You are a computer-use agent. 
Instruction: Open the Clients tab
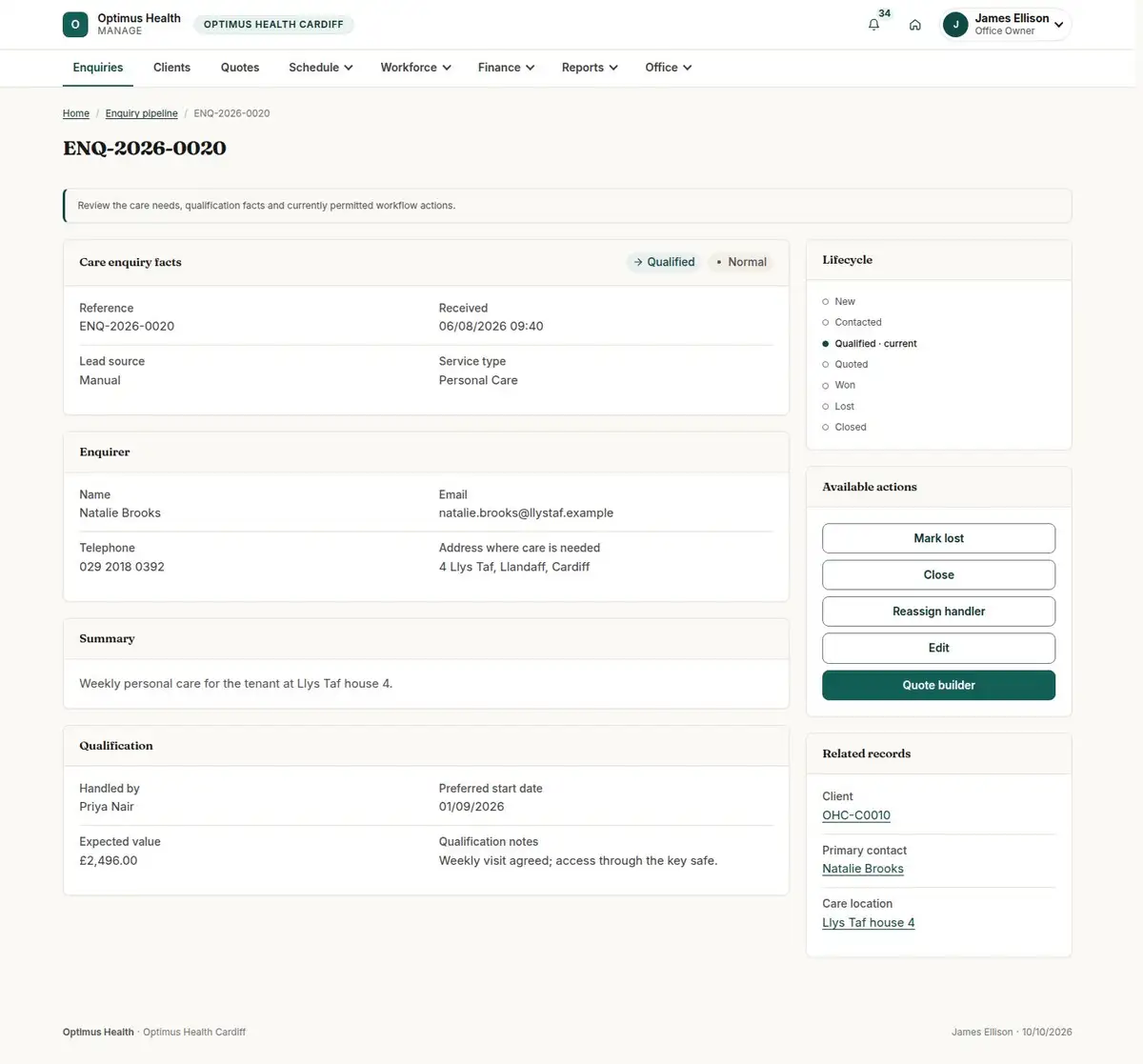coord(171,68)
